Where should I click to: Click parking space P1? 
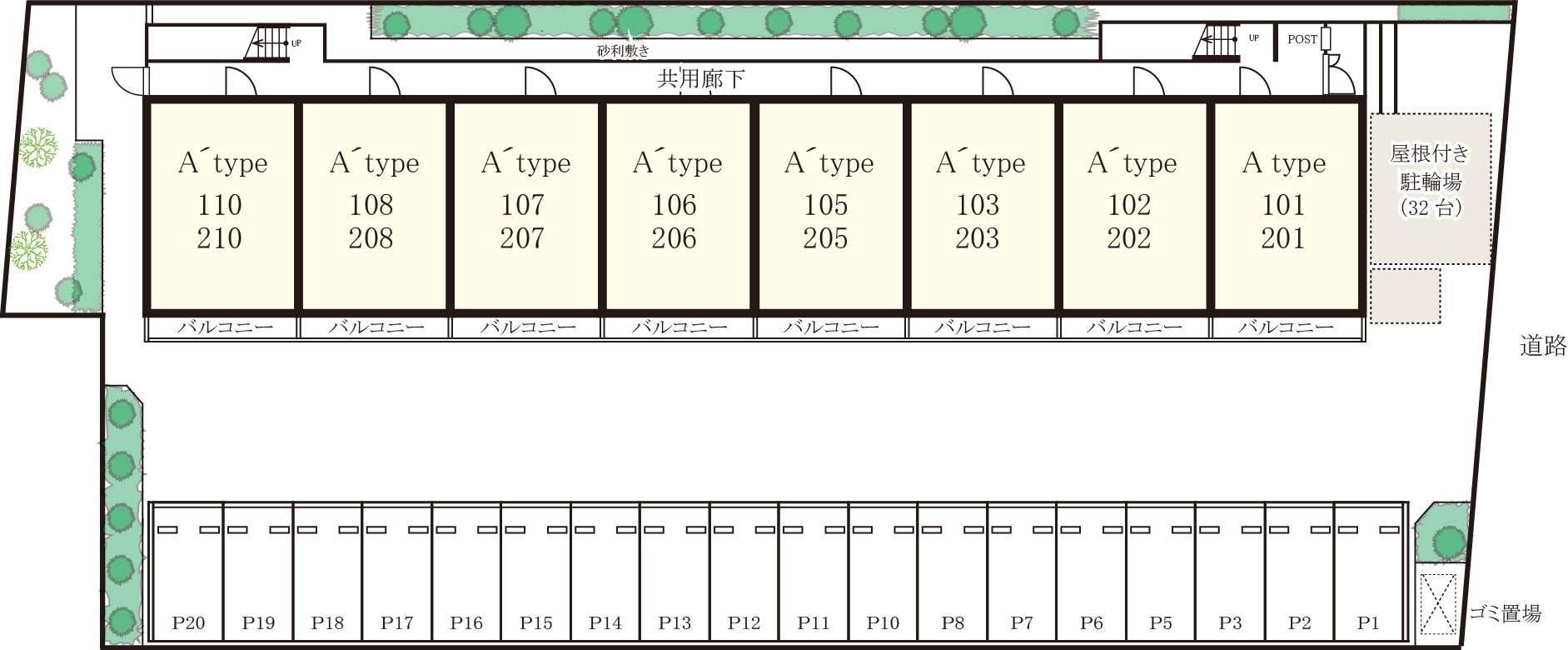pyautogui.click(x=1368, y=583)
